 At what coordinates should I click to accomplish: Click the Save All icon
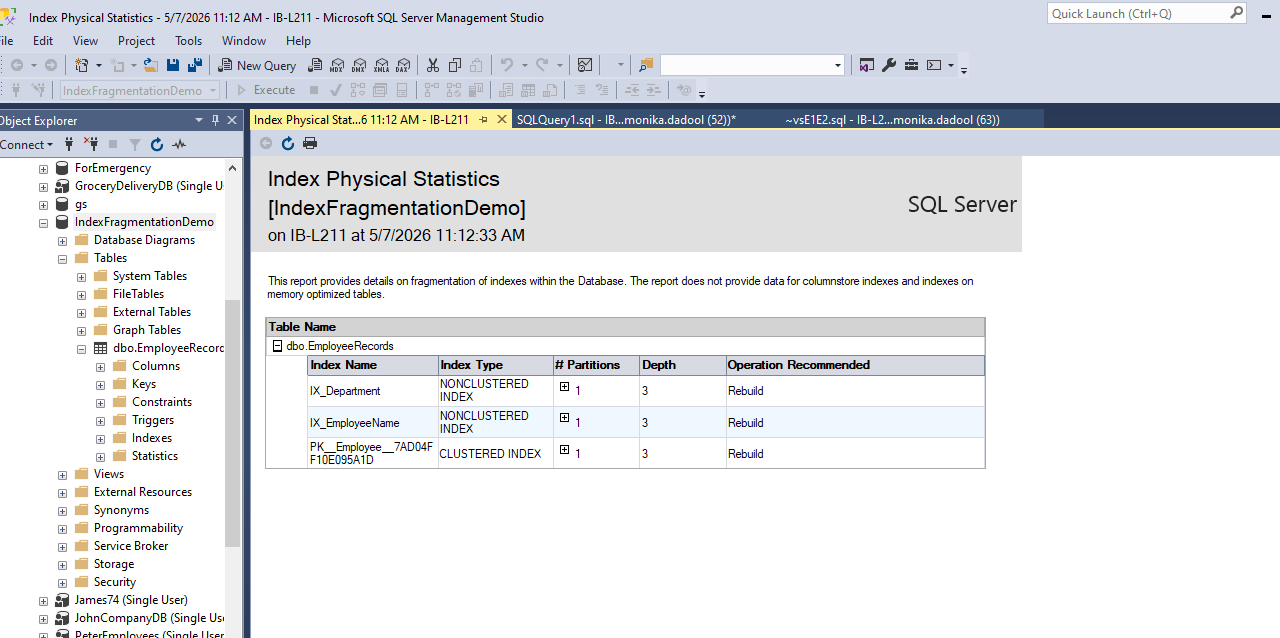coord(195,65)
